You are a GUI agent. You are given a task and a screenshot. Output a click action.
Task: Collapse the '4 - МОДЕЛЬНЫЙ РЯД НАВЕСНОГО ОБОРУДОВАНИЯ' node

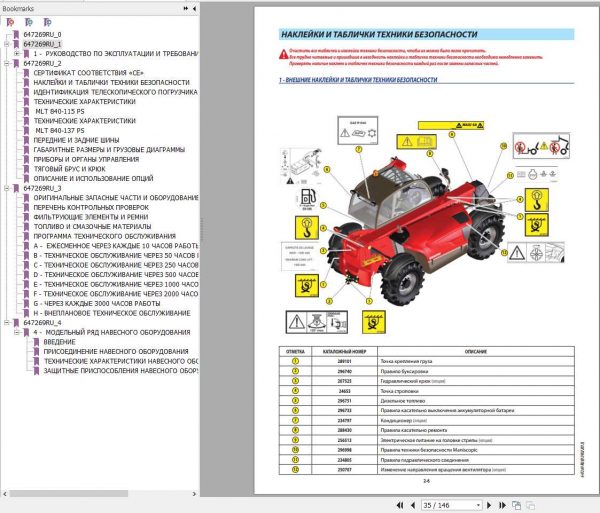pyautogui.click(x=16, y=332)
